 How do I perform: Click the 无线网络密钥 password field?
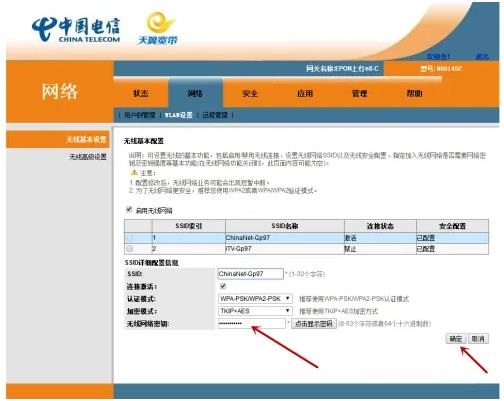click(x=252, y=323)
